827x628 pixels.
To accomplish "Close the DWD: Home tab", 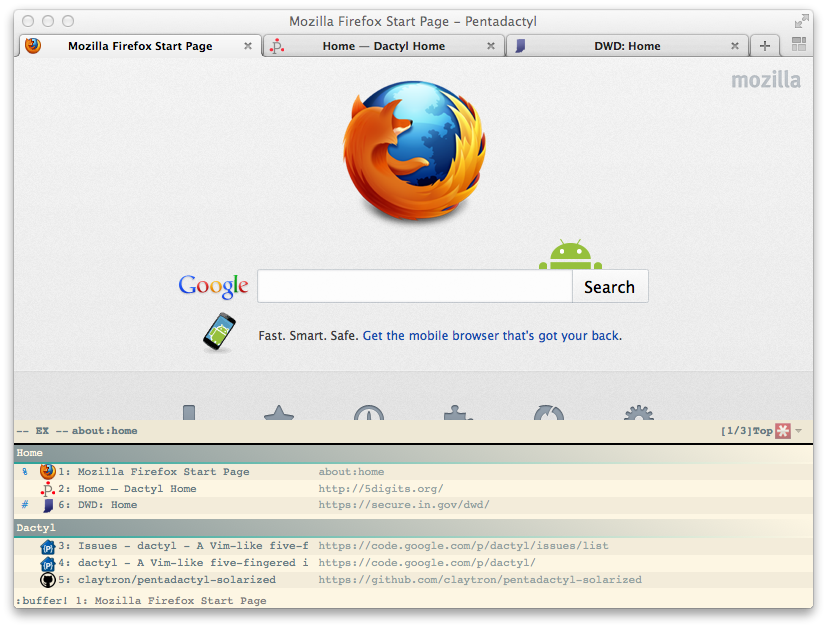I will 735,46.
